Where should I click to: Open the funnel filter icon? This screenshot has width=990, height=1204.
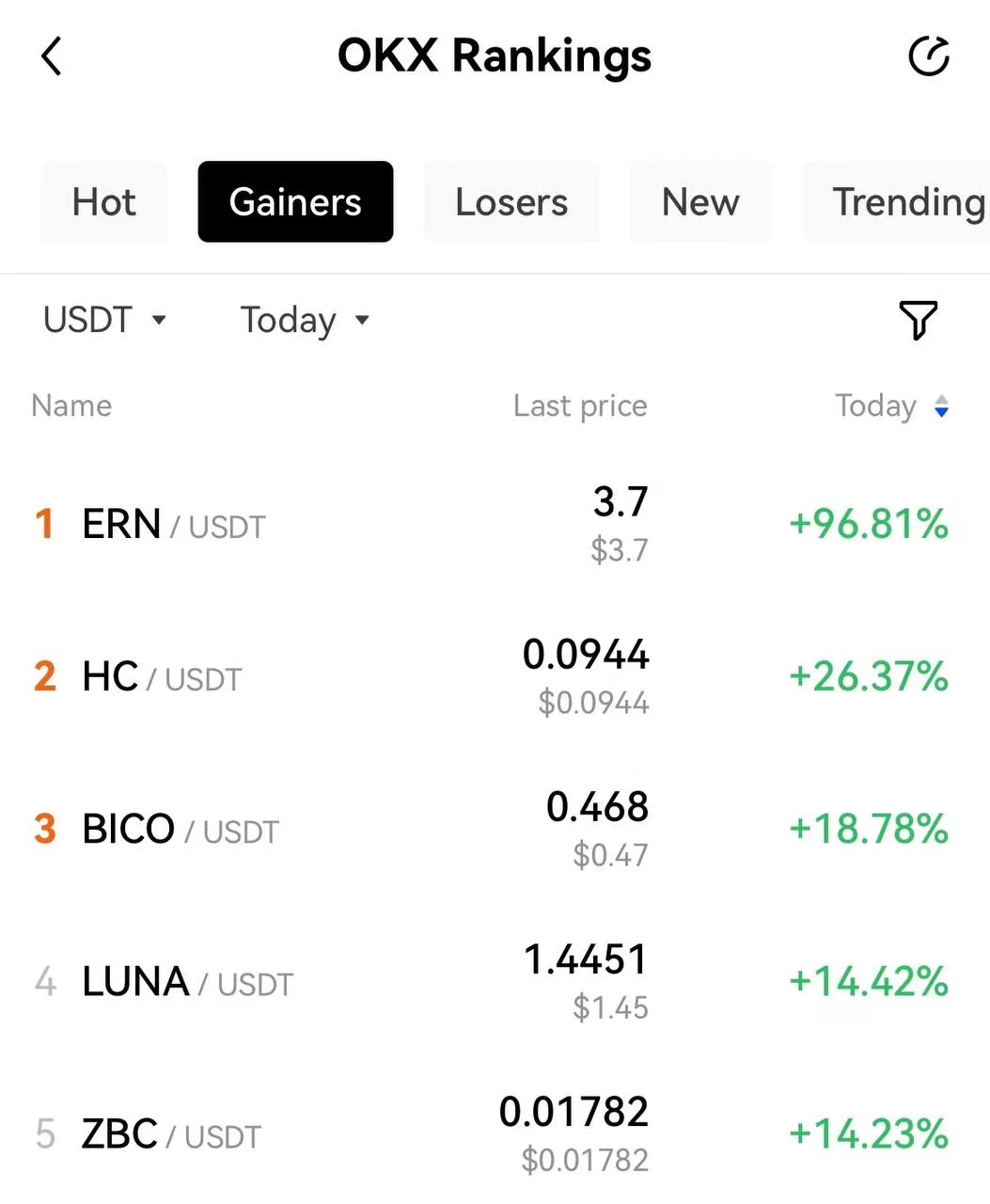point(919,321)
